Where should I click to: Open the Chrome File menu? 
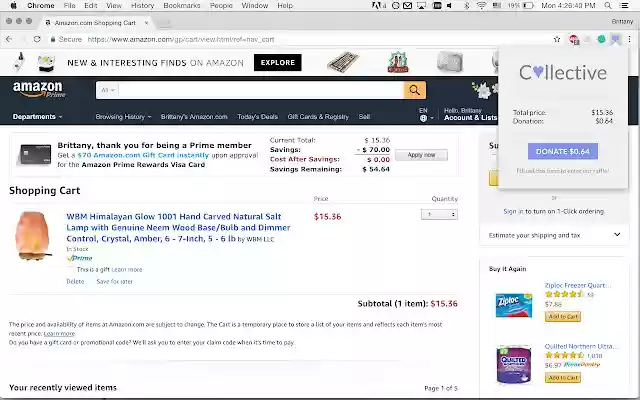pyautogui.click(x=69, y=6)
